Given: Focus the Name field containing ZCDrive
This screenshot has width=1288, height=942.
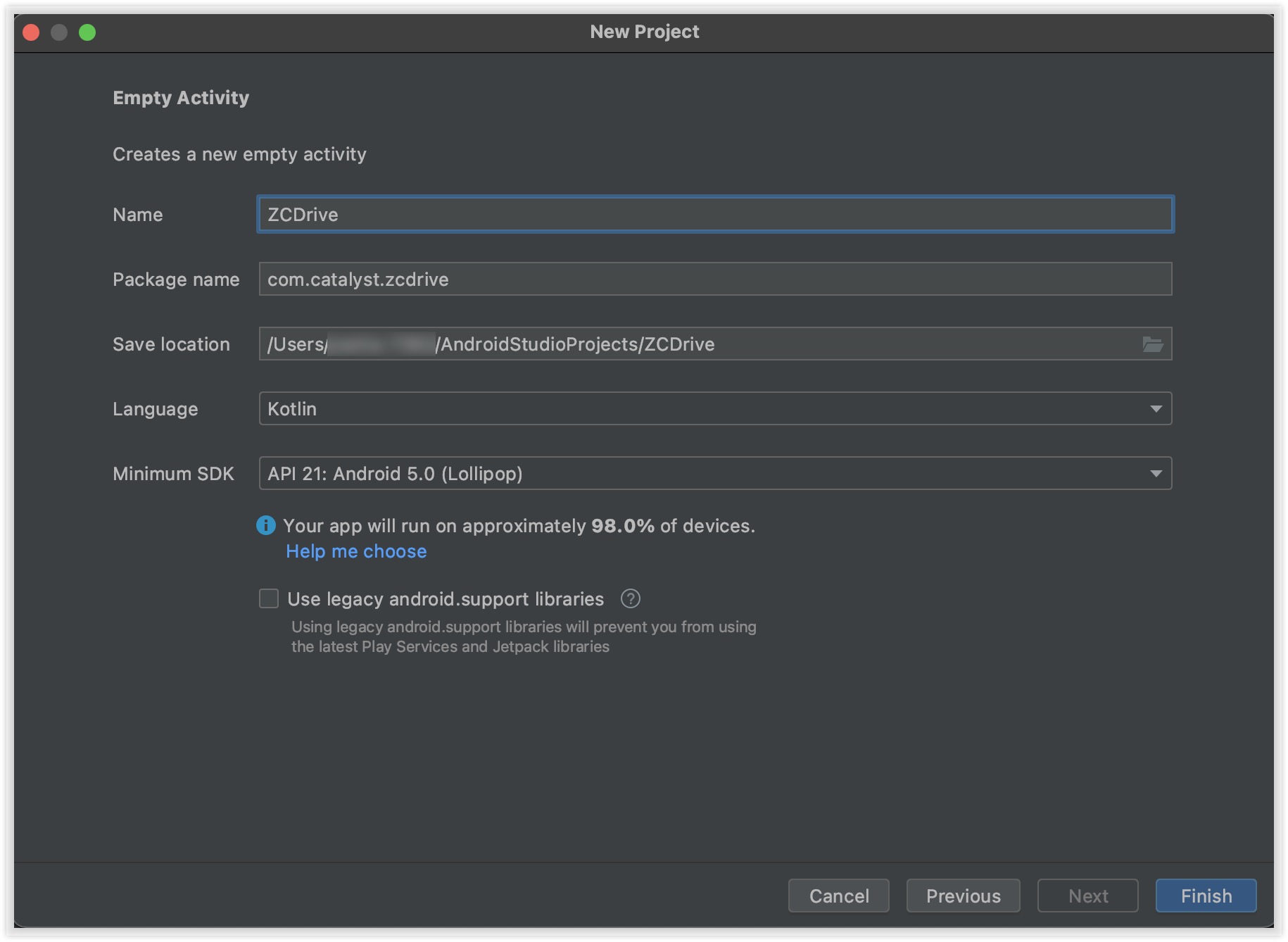Looking at the screenshot, I should click(x=715, y=215).
